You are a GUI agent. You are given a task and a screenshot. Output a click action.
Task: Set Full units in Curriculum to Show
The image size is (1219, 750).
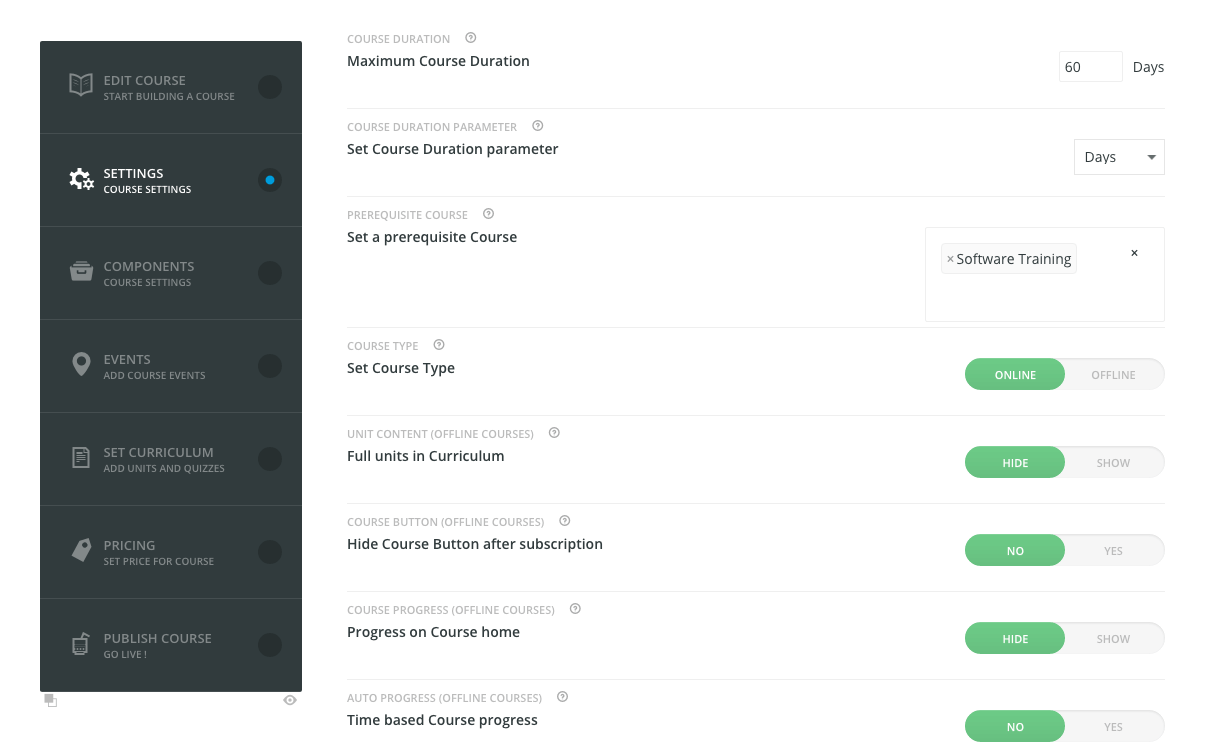[1113, 463]
